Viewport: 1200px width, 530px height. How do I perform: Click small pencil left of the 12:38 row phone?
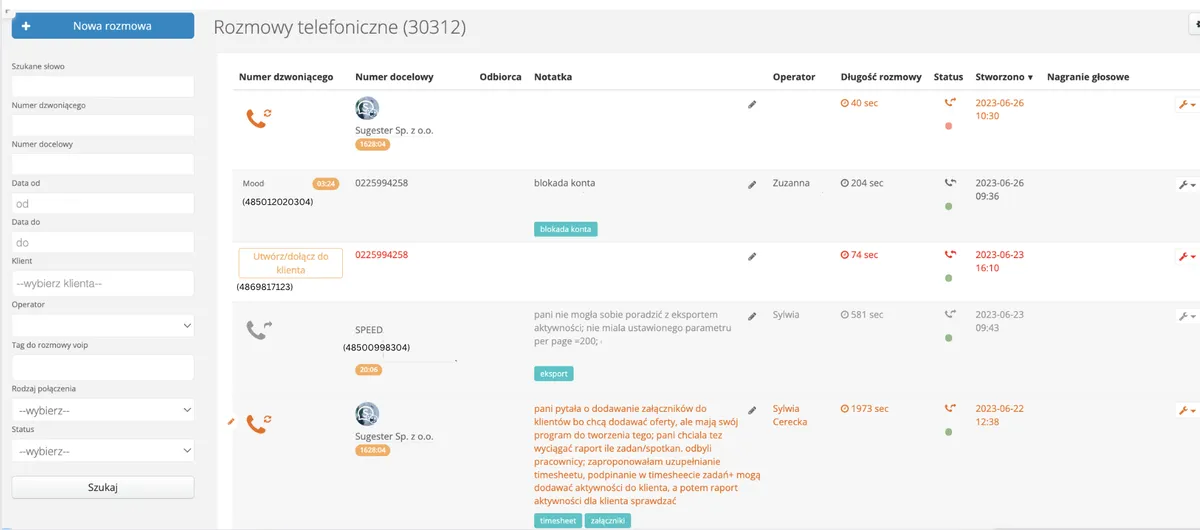tap(231, 422)
